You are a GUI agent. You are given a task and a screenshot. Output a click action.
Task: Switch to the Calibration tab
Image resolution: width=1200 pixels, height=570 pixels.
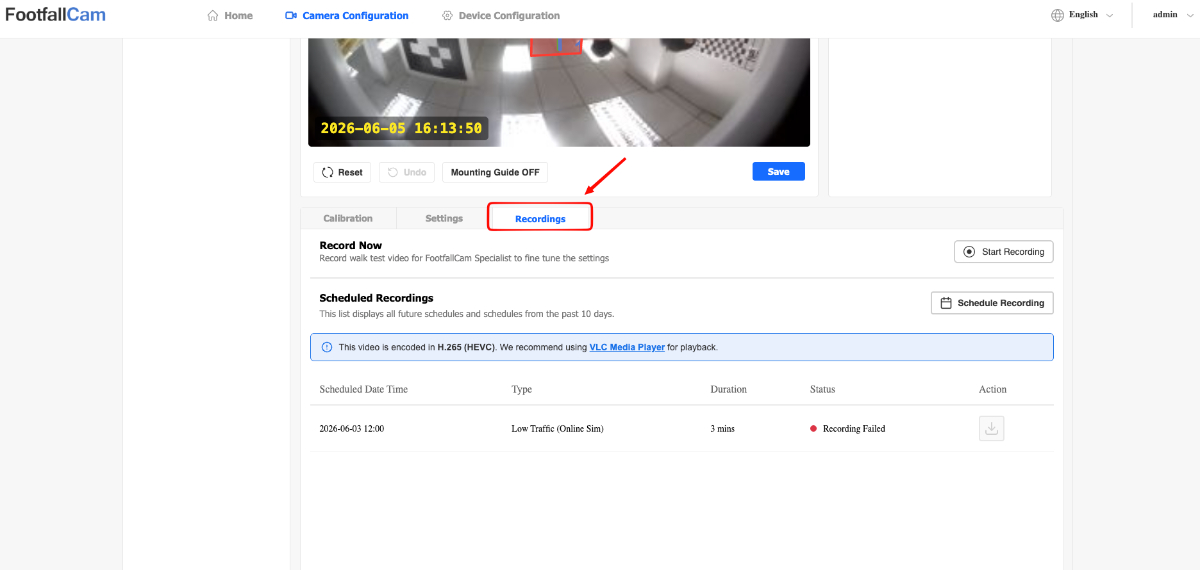tap(348, 218)
